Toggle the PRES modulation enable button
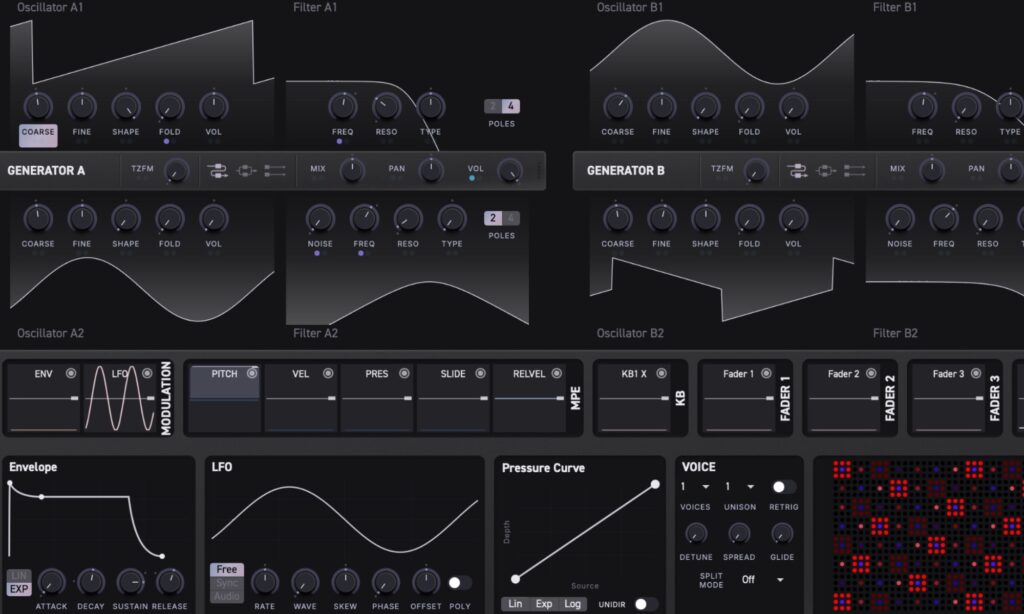The image size is (1024, 614). [x=404, y=374]
